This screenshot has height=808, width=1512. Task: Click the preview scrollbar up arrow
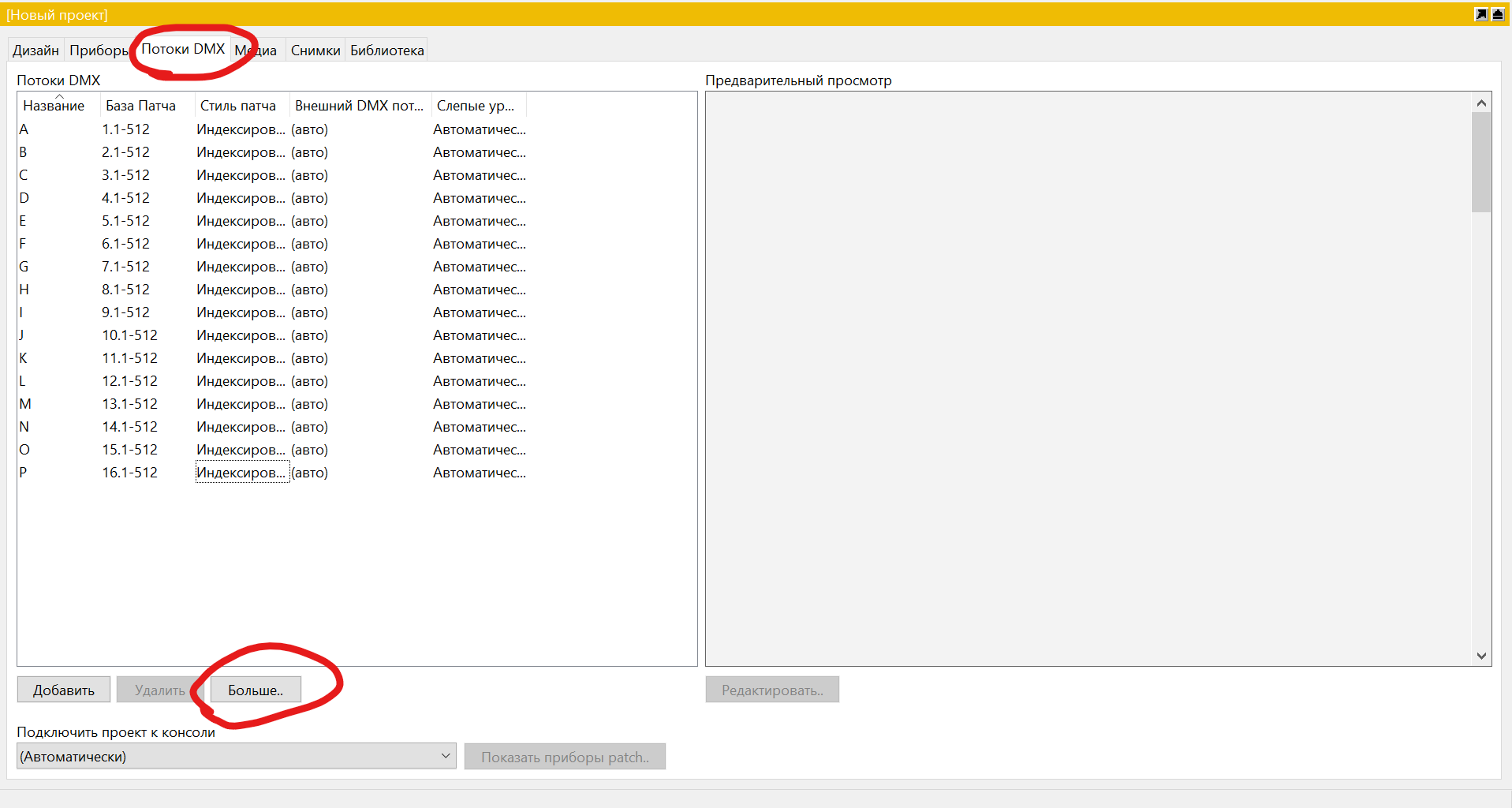pyautogui.click(x=1481, y=103)
